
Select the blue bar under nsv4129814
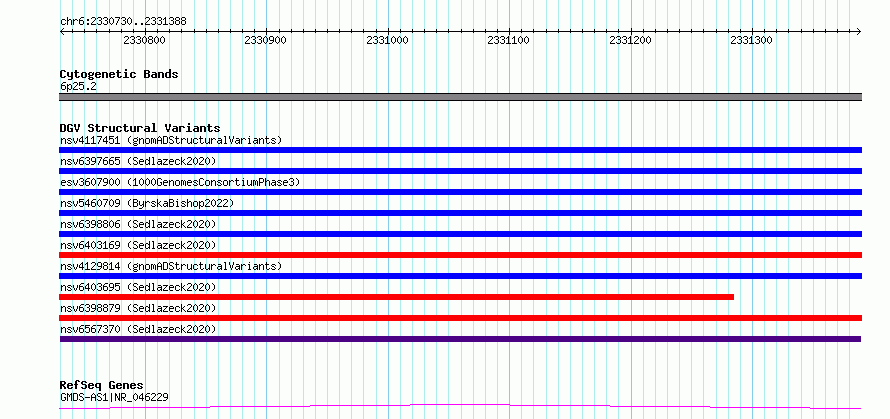(460, 276)
